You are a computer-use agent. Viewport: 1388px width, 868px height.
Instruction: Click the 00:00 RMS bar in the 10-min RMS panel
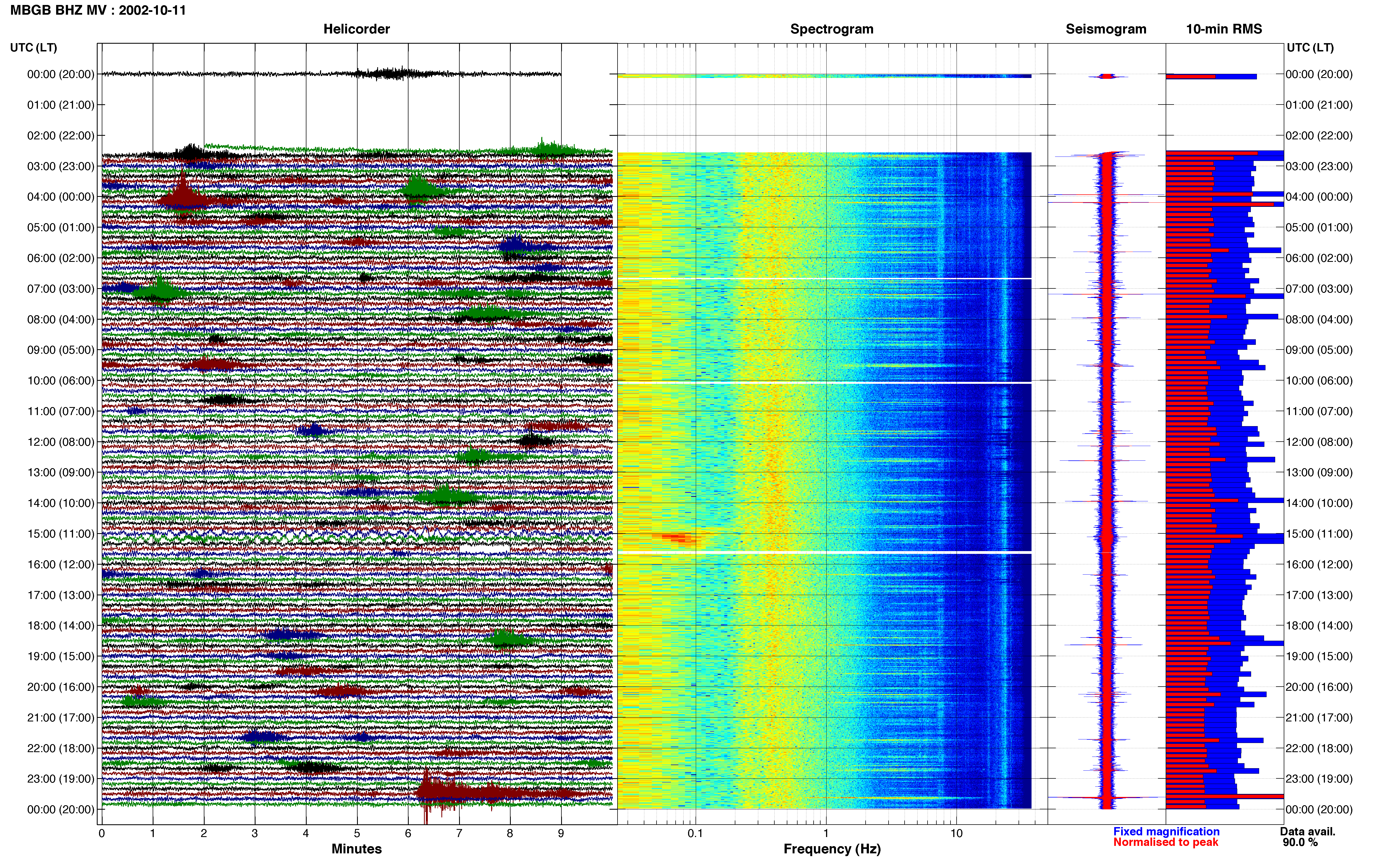(1211, 76)
